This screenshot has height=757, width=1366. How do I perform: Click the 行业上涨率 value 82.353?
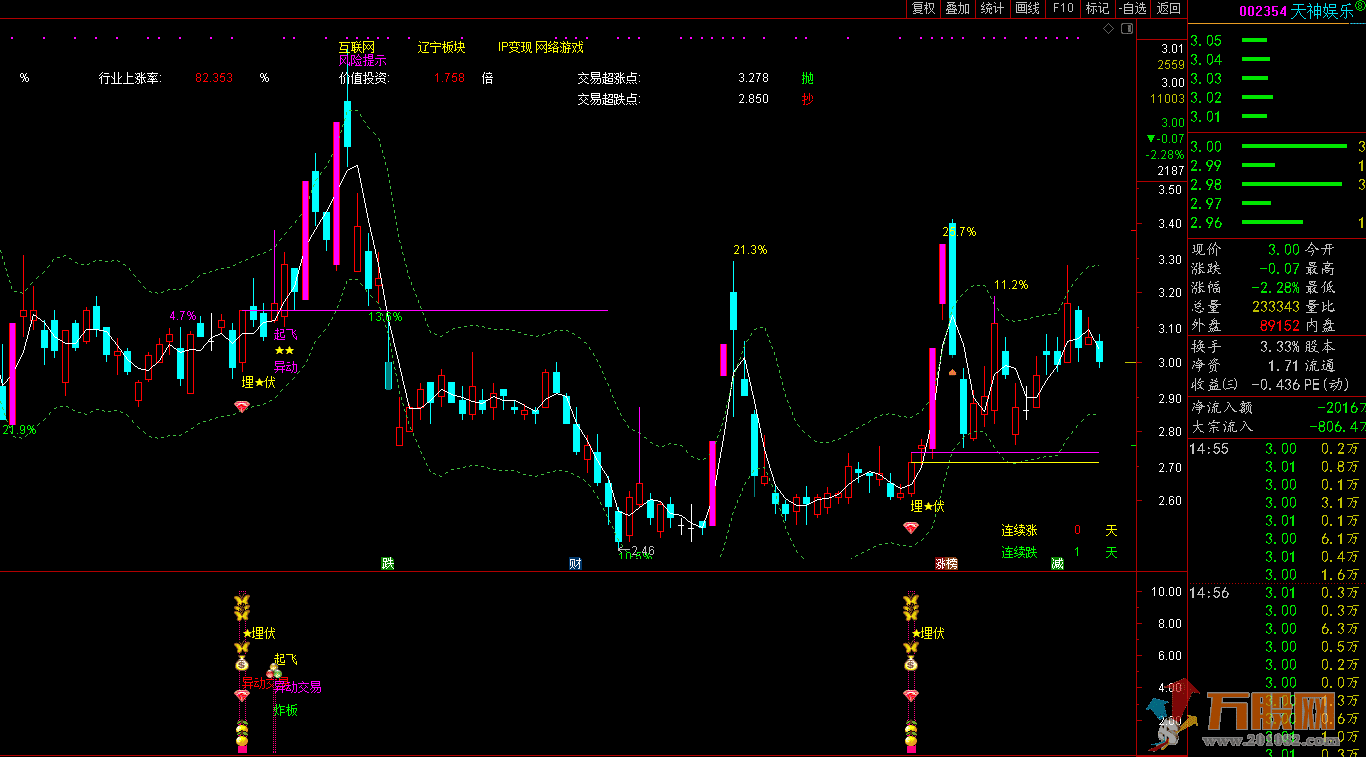point(214,77)
